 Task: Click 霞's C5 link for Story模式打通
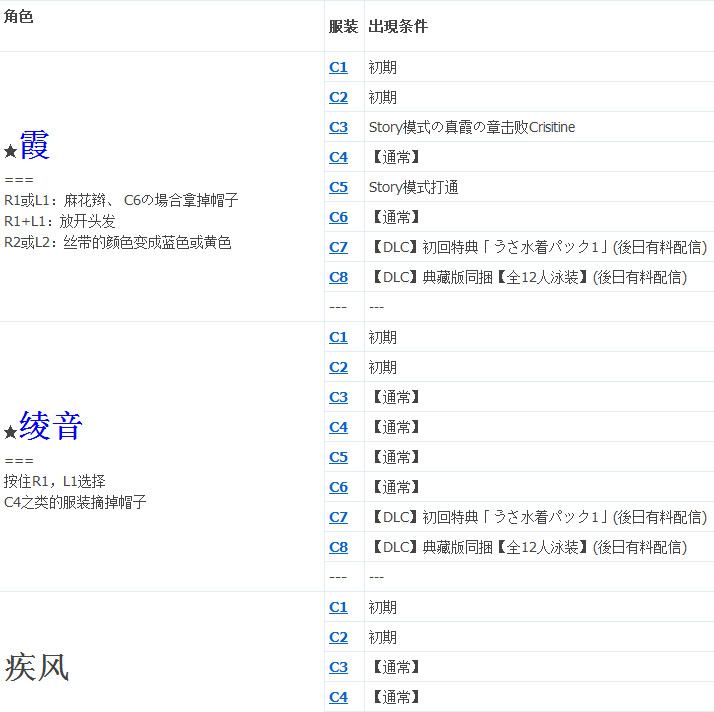click(338, 187)
